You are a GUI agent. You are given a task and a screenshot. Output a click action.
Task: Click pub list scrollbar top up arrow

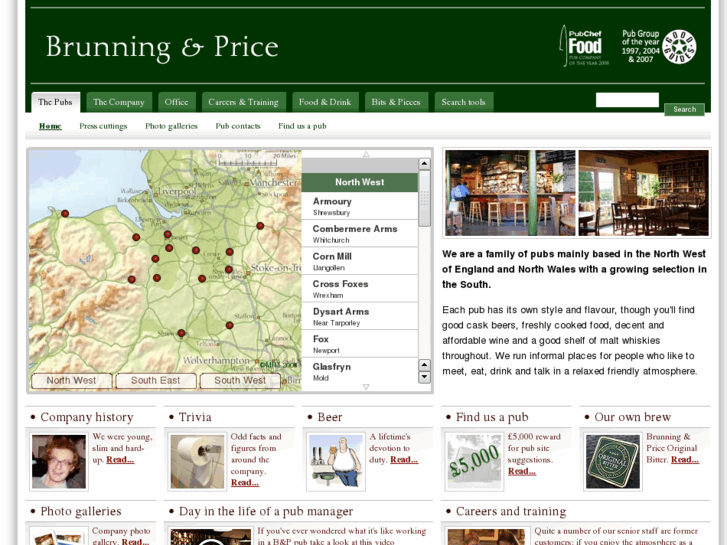click(424, 164)
